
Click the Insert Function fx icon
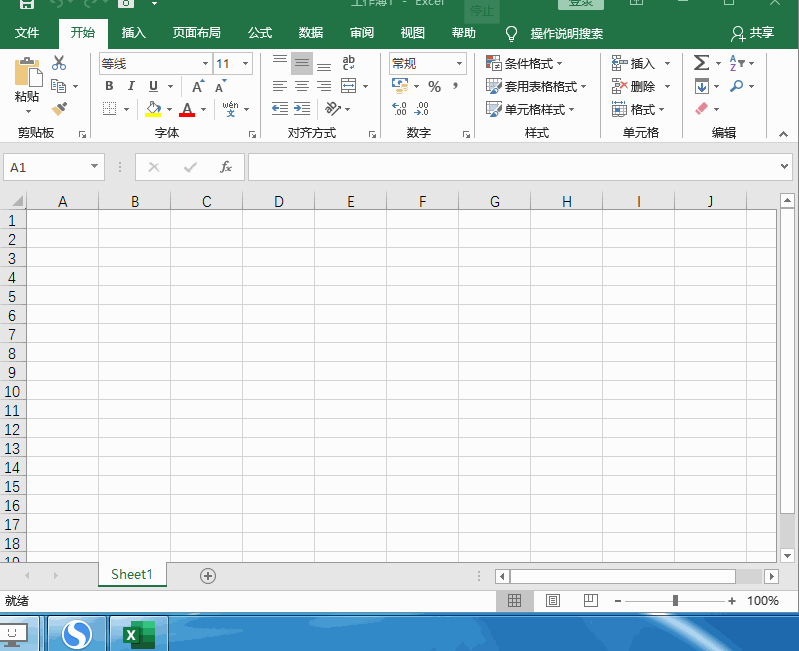[x=226, y=167]
